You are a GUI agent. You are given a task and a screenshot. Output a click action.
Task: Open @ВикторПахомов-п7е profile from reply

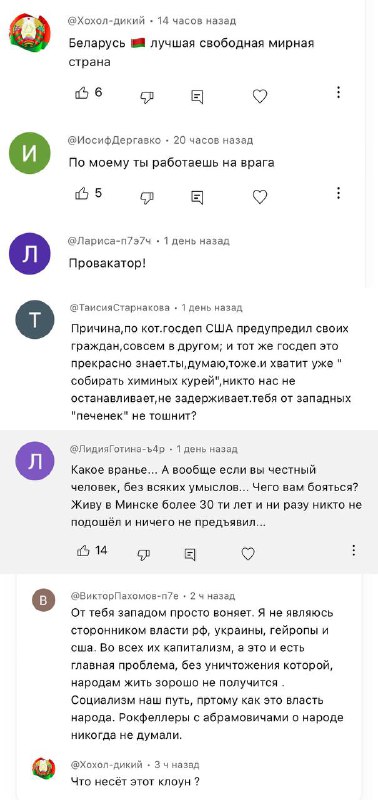(125, 596)
